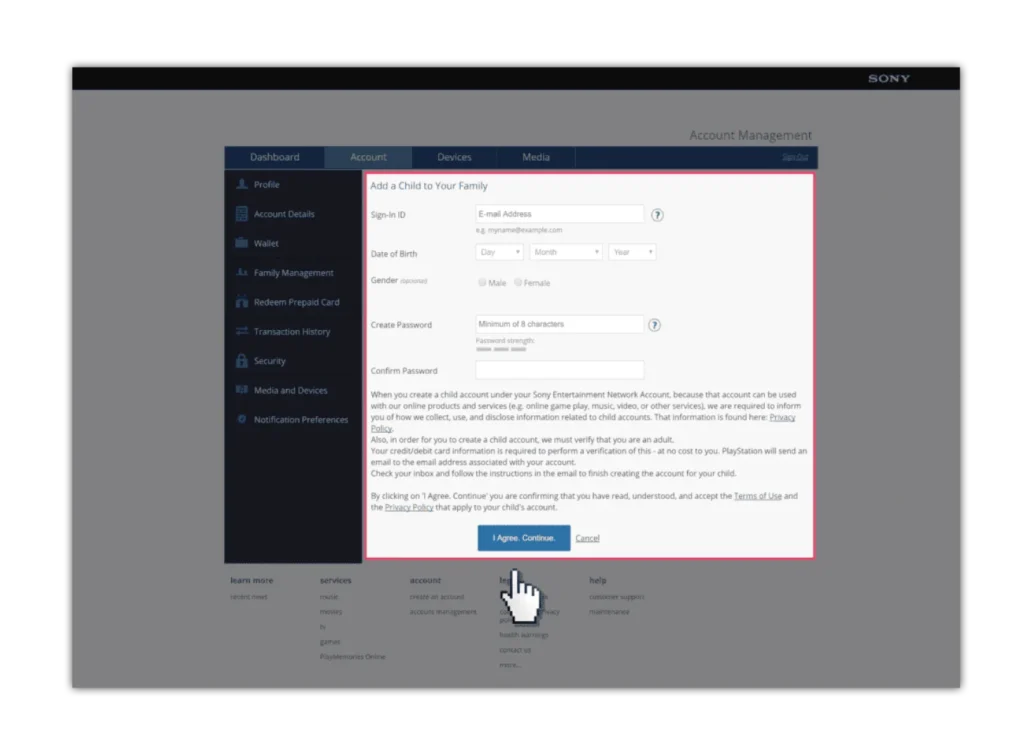This screenshot has height=732, width=1024.
Task: Open the Year dropdown
Action: 632,253
